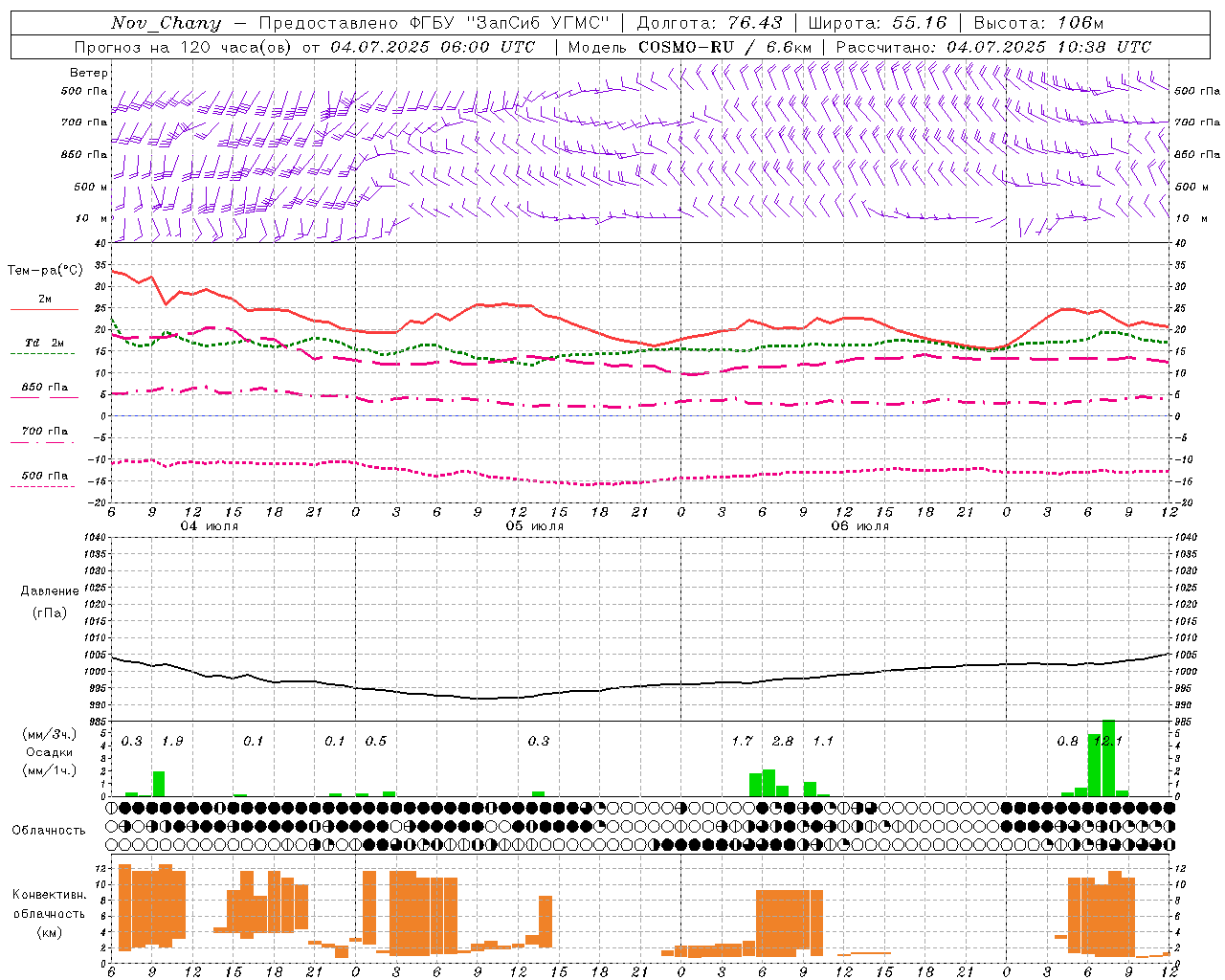Viewport: 1225px width, 980px height.
Task: Click the "Широта: 55.16" header entry
Action: [877, 23]
